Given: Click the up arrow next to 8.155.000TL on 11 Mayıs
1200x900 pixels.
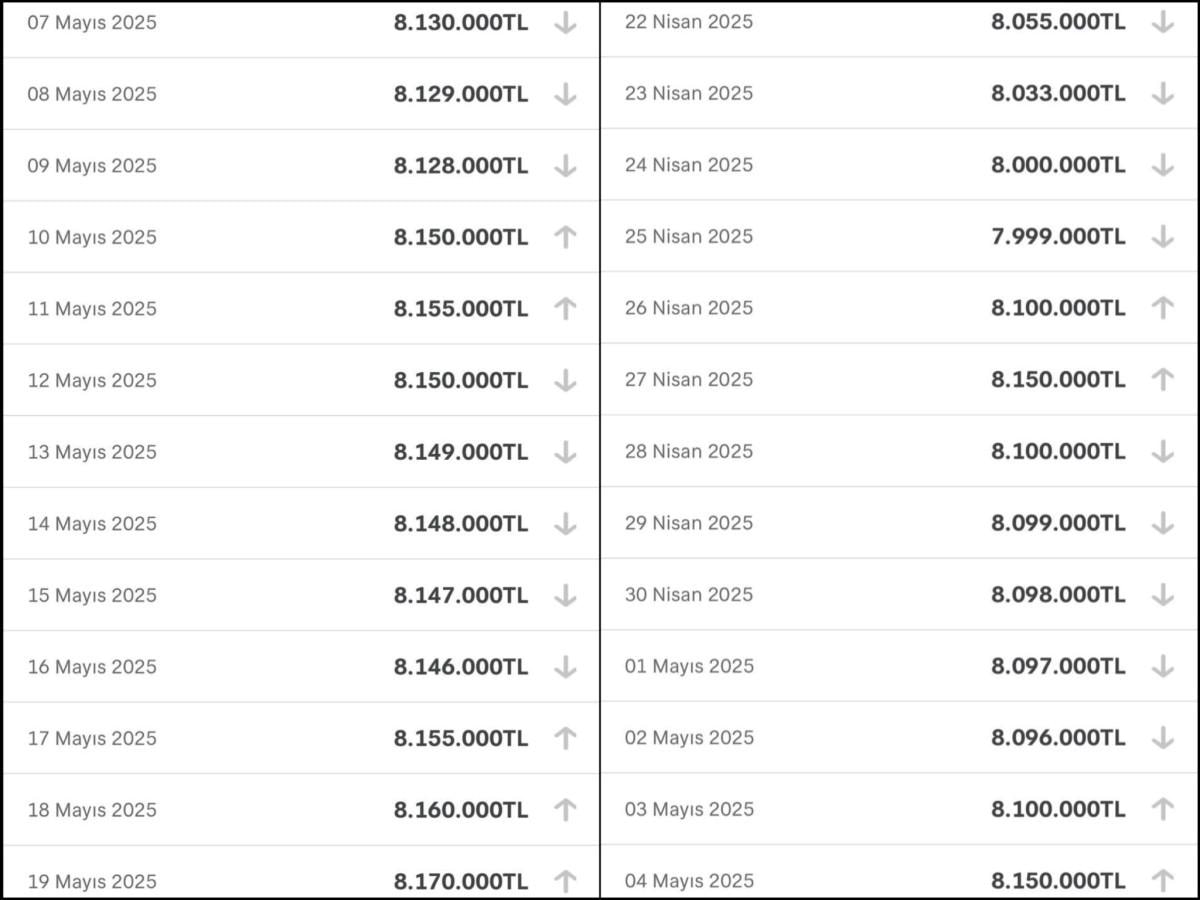Looking at the screenshot, I should [565, 309].
